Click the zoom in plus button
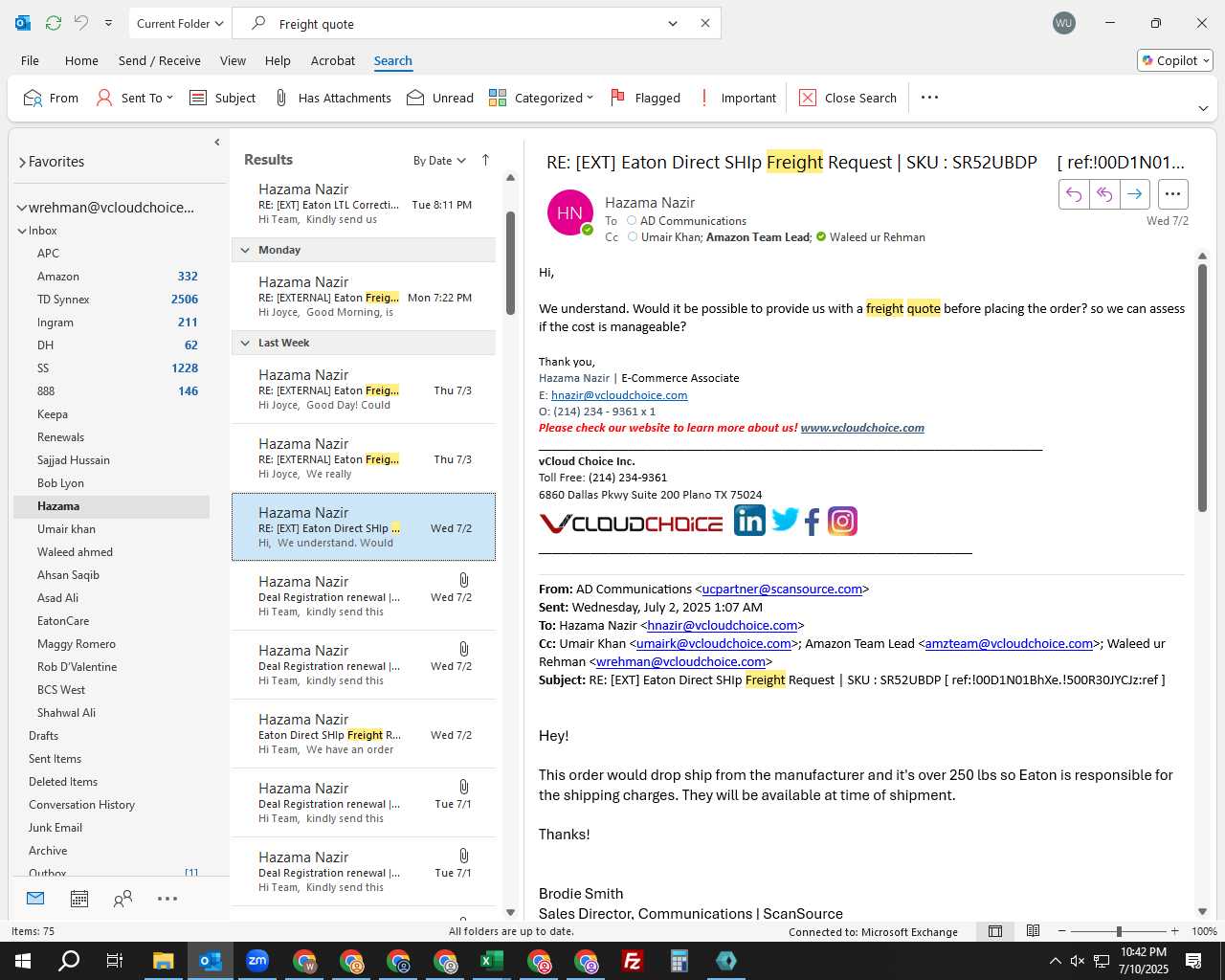Screen dimensions: 1225x980 point(1174,931)
